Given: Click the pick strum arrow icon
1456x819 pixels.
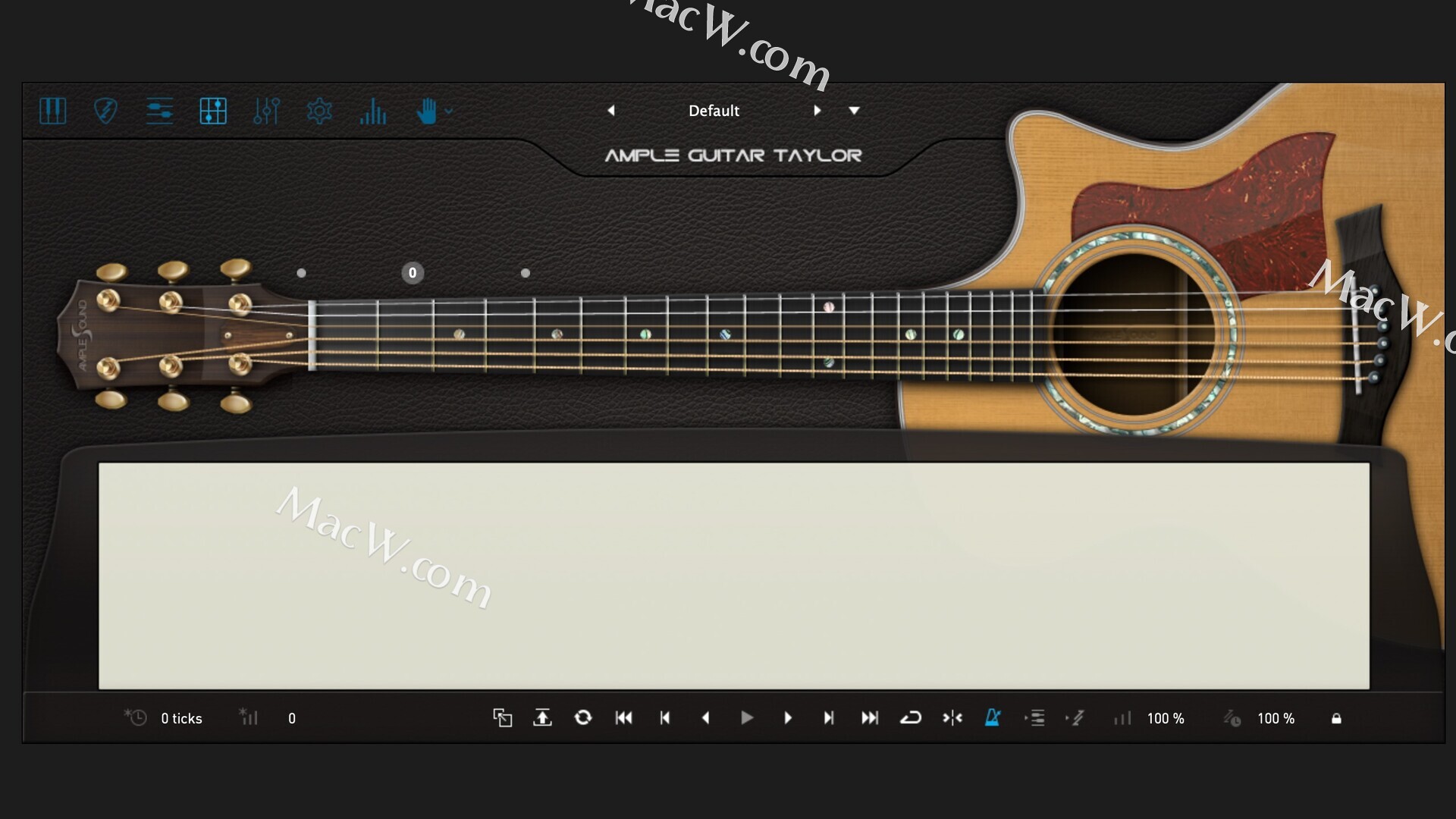Looking at the screenshot, I should (1075, 717).
